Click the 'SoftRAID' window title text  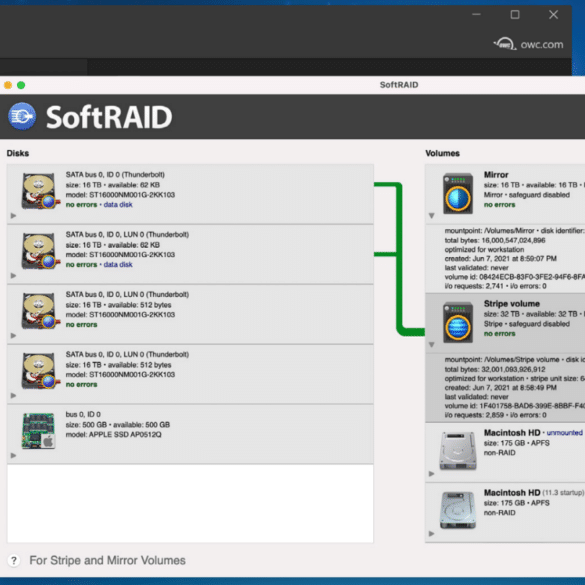coord(399,85)
